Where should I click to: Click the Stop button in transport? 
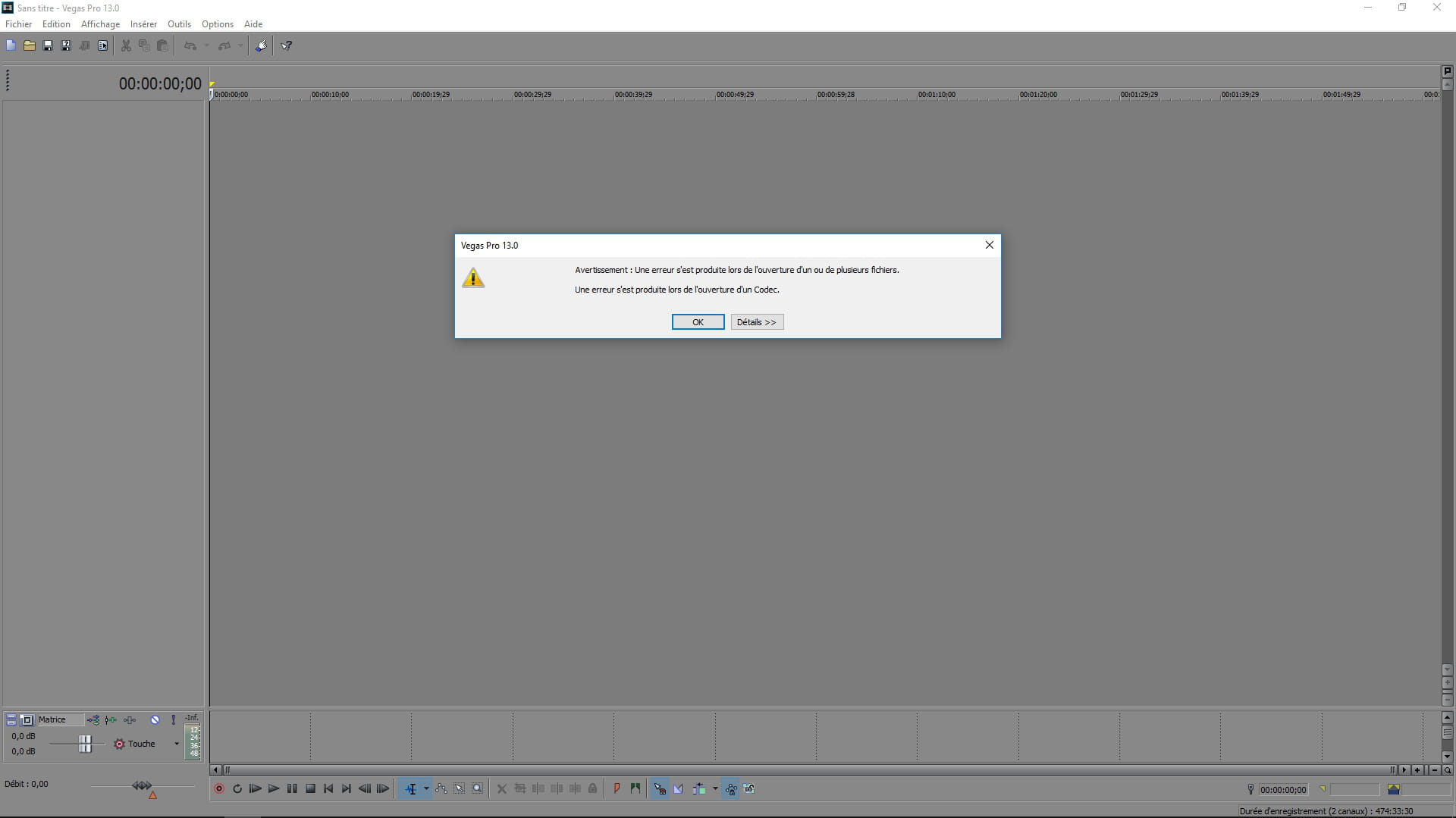point(310,788)
